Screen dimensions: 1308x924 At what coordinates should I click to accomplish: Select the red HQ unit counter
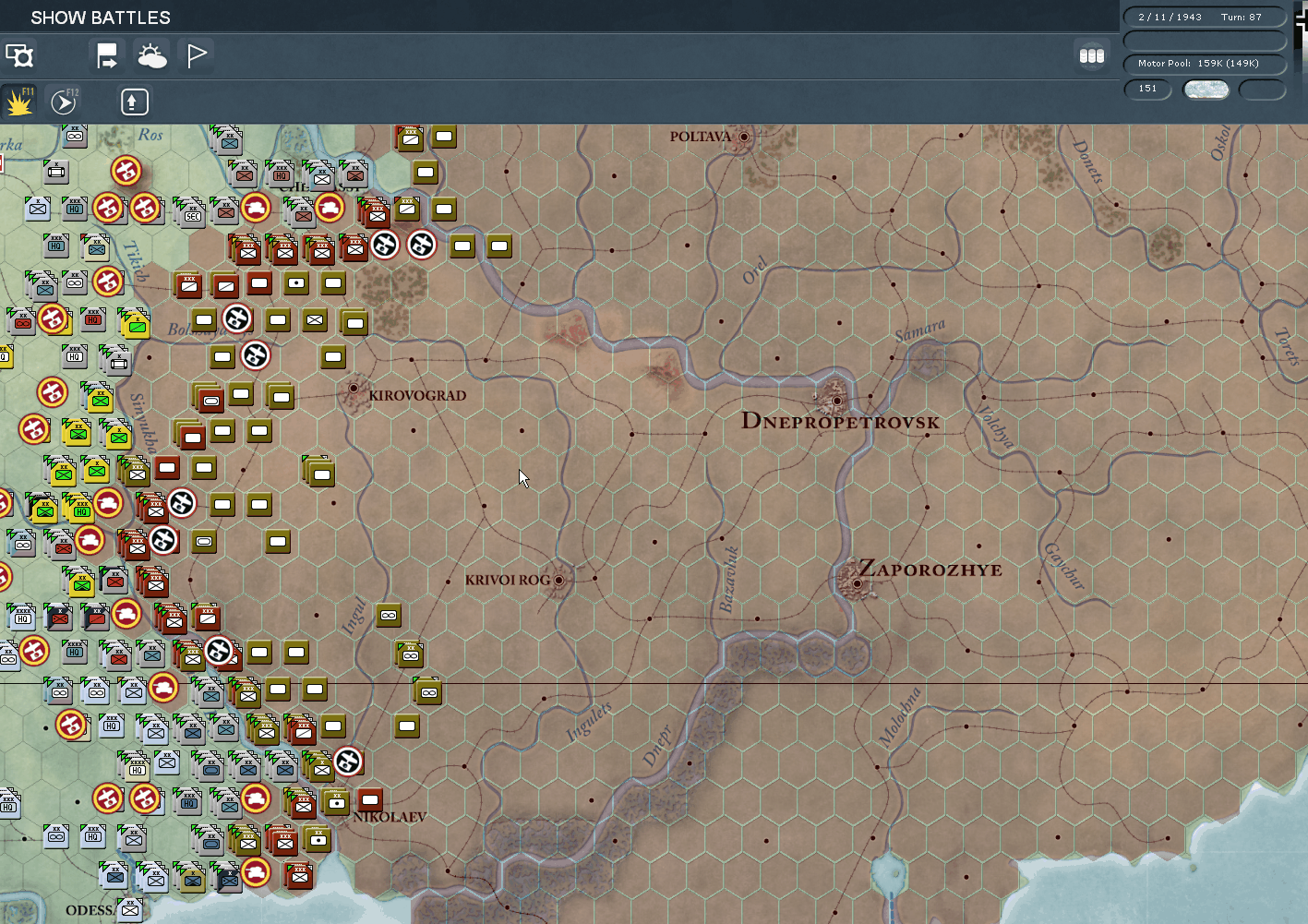pos(93,319)
